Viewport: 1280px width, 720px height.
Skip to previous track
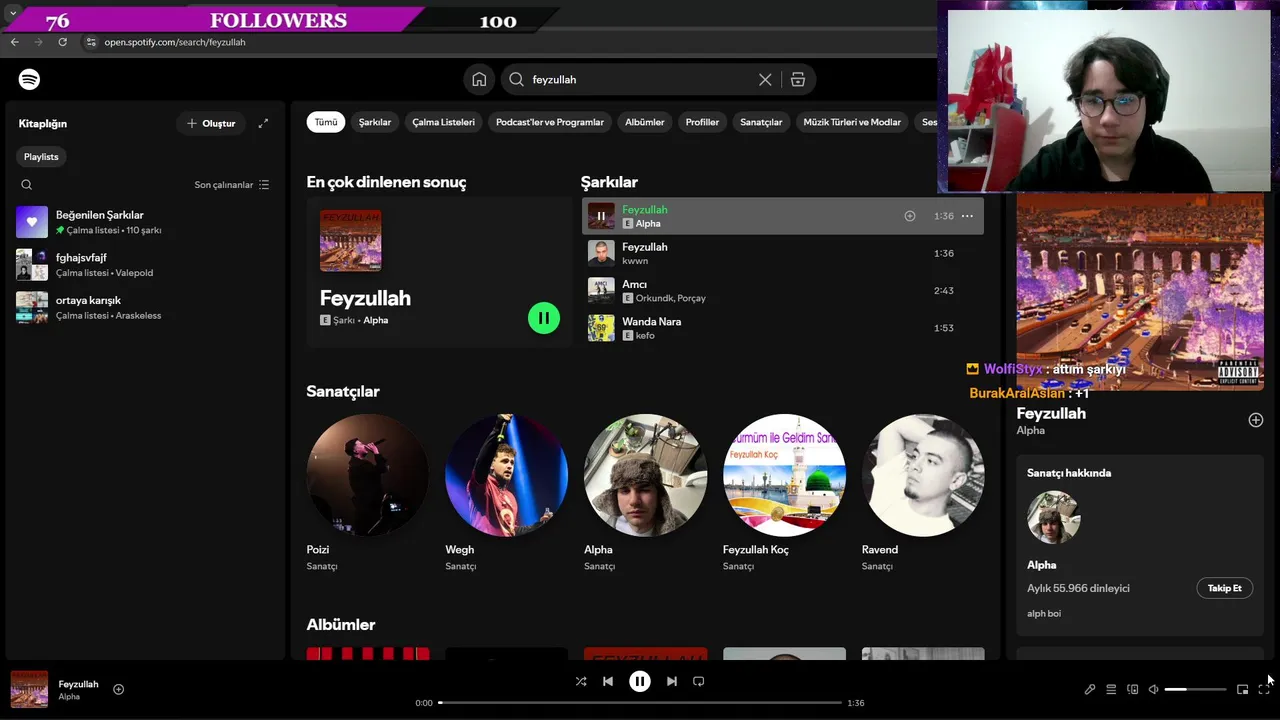click(x=608, y=681)
